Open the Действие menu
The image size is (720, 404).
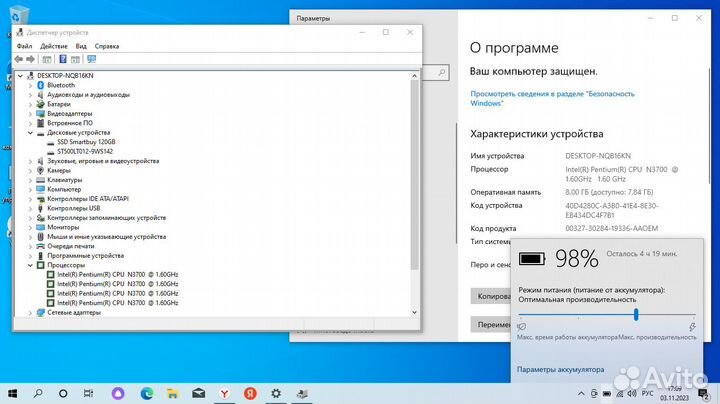(54, 46)
